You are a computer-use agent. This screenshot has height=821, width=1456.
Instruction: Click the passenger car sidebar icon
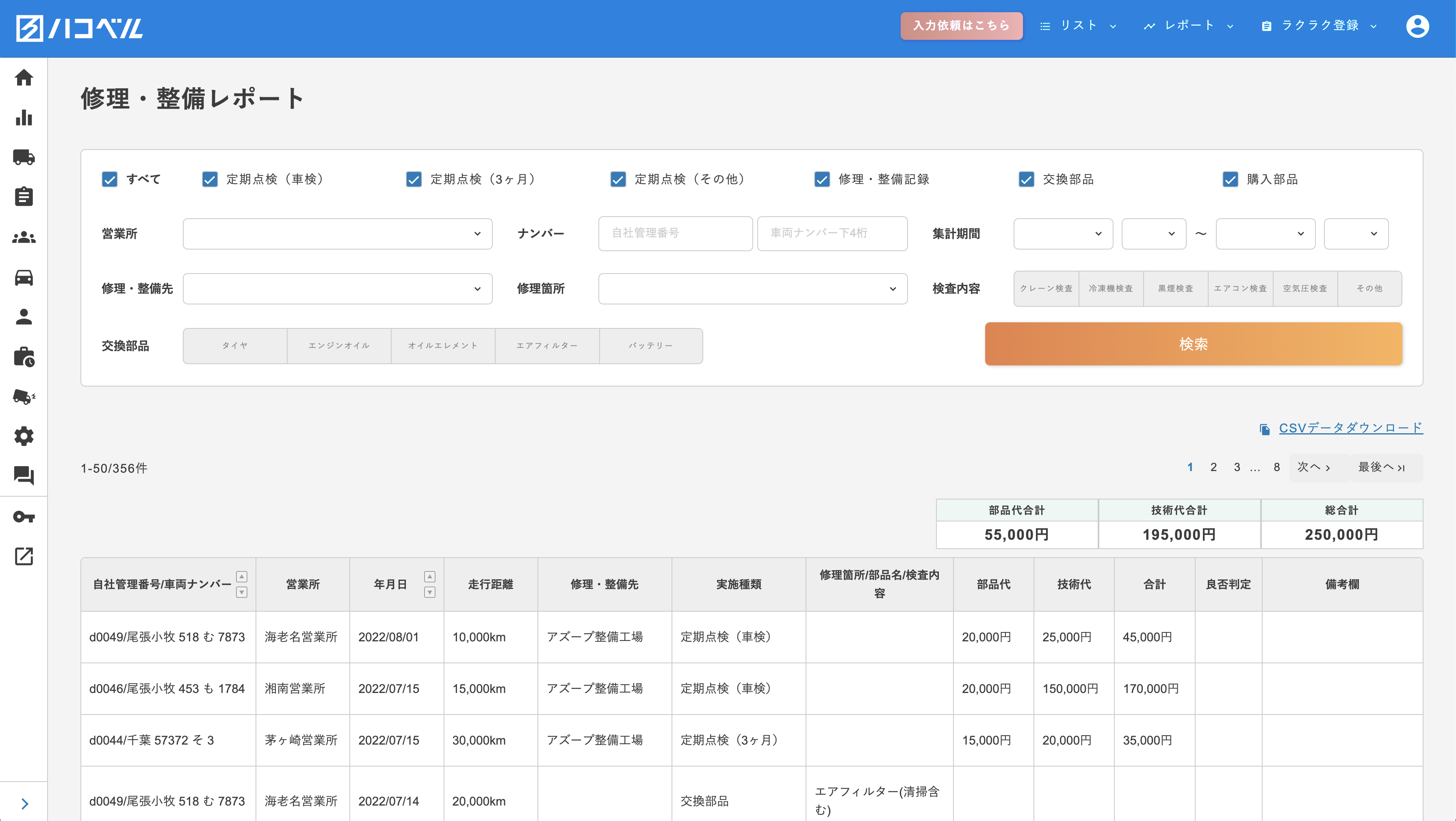pos(24,277)
